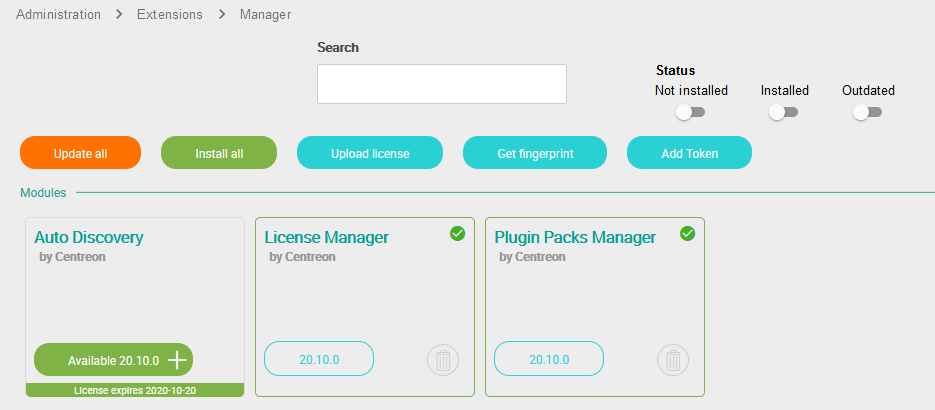Viewport: 935px width, 410px height.
Task: Click the plus icon on Auto Discovery
Action: 176,360
